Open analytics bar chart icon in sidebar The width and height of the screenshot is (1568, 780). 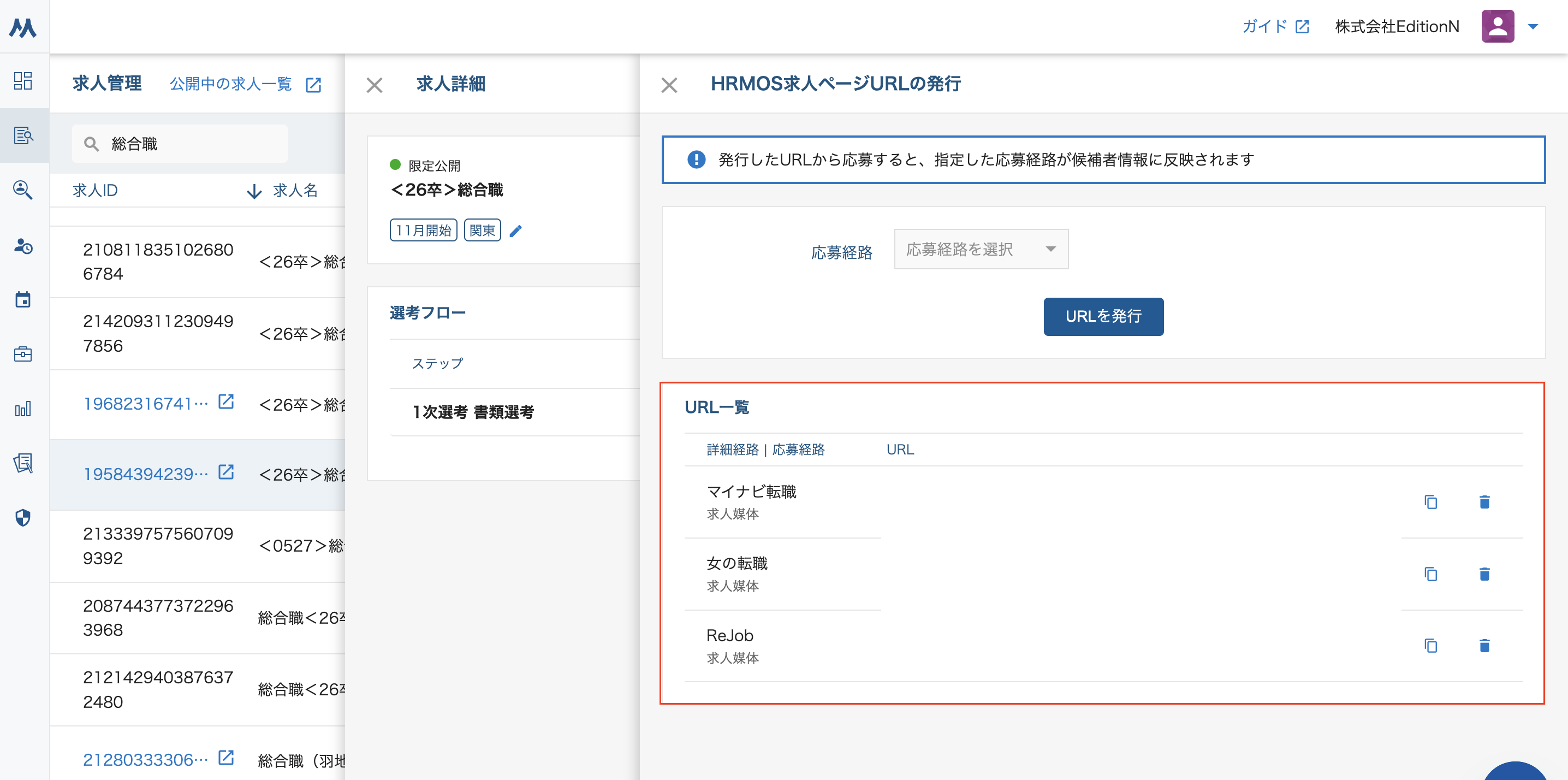pos(23,409)
